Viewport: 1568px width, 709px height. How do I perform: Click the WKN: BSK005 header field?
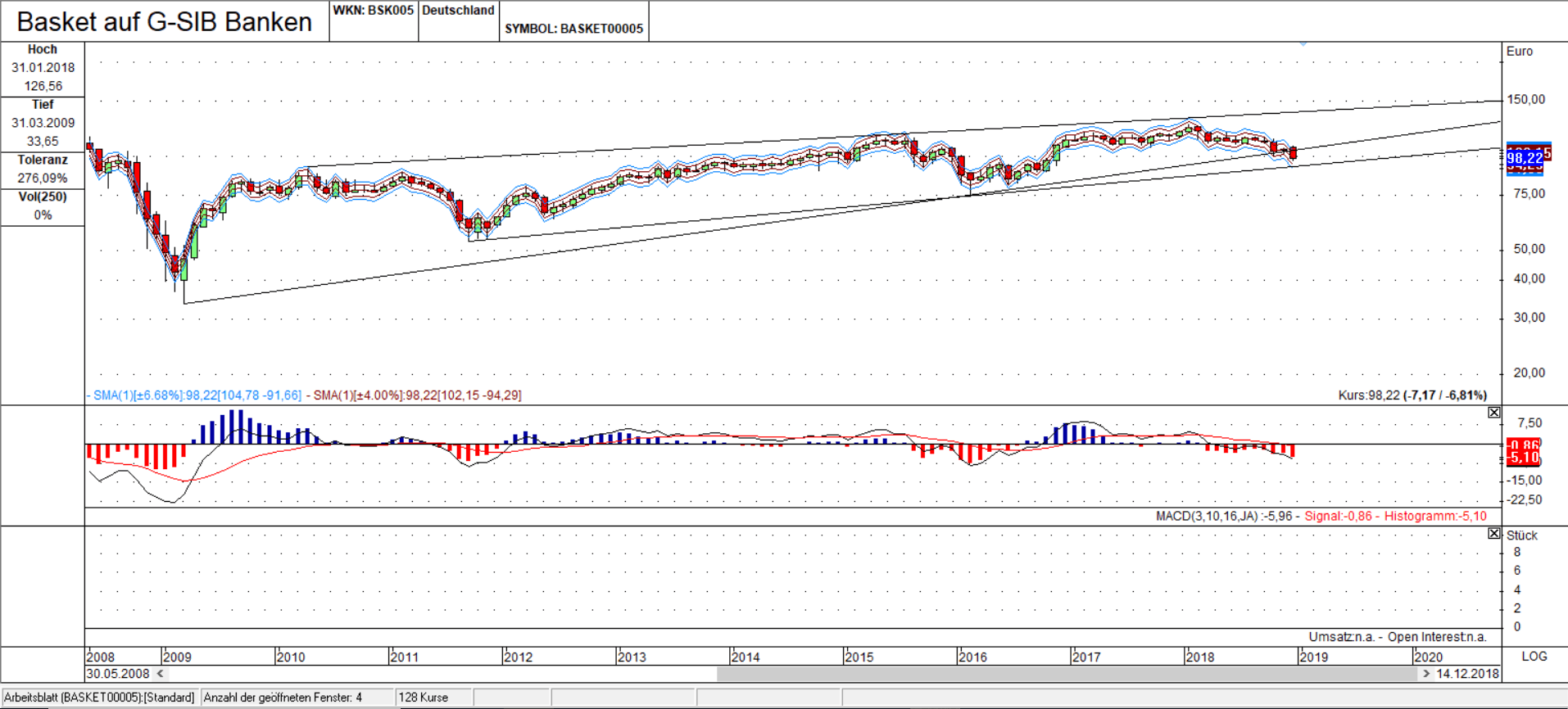pyautogui.click(x=374, y=11)
